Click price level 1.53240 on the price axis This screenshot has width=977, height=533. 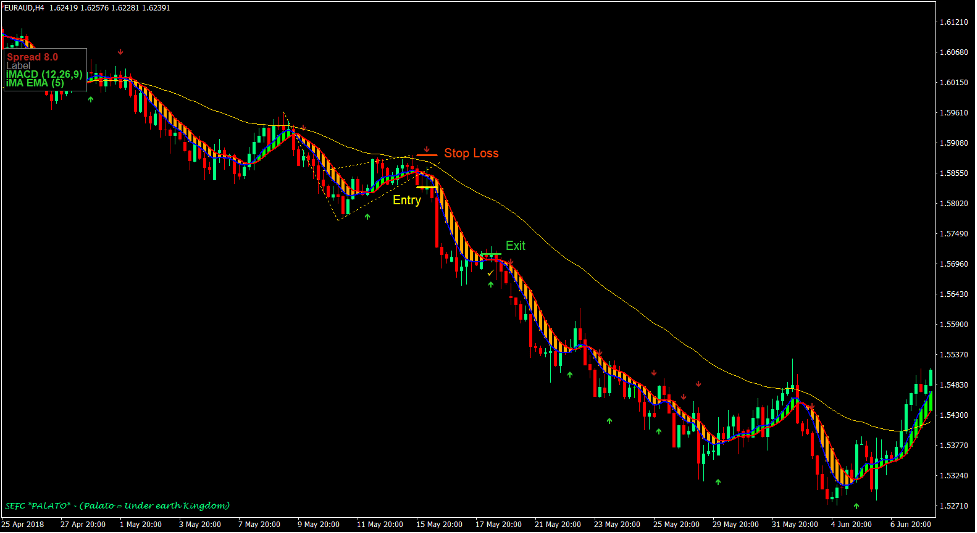953,476
